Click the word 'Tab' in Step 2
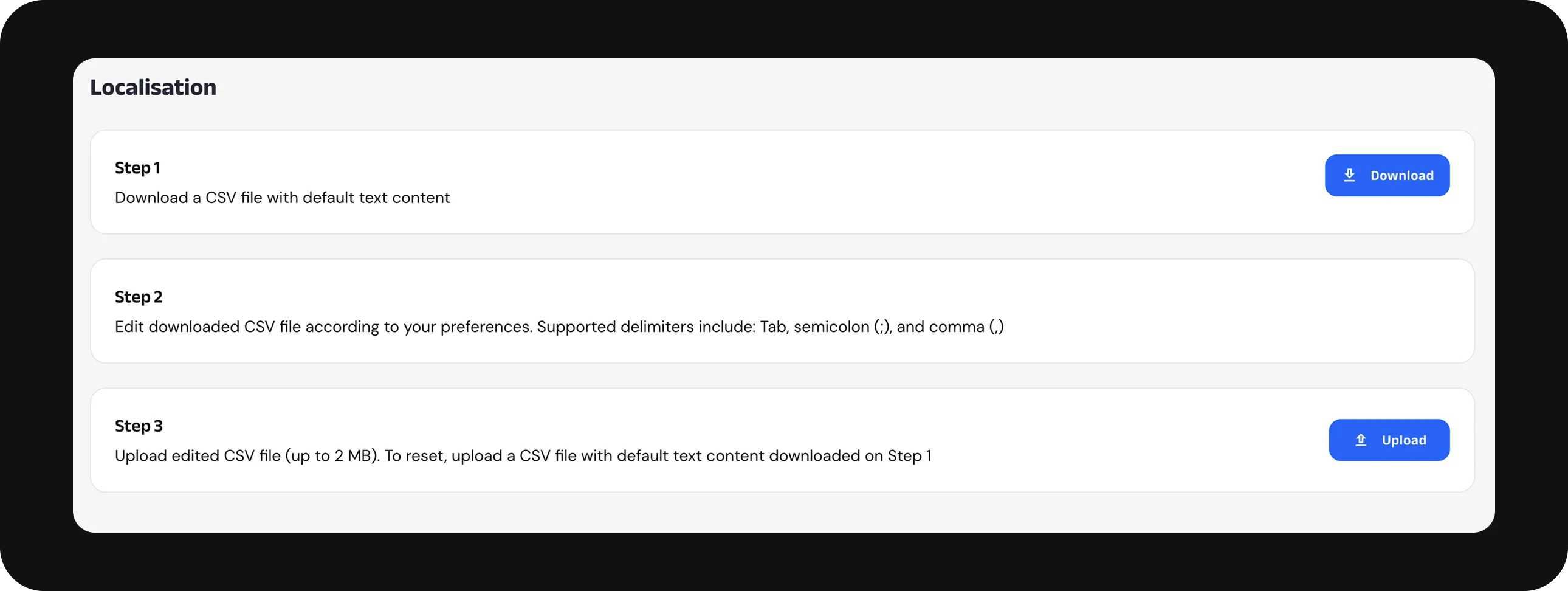 click(x=774, y=327)
